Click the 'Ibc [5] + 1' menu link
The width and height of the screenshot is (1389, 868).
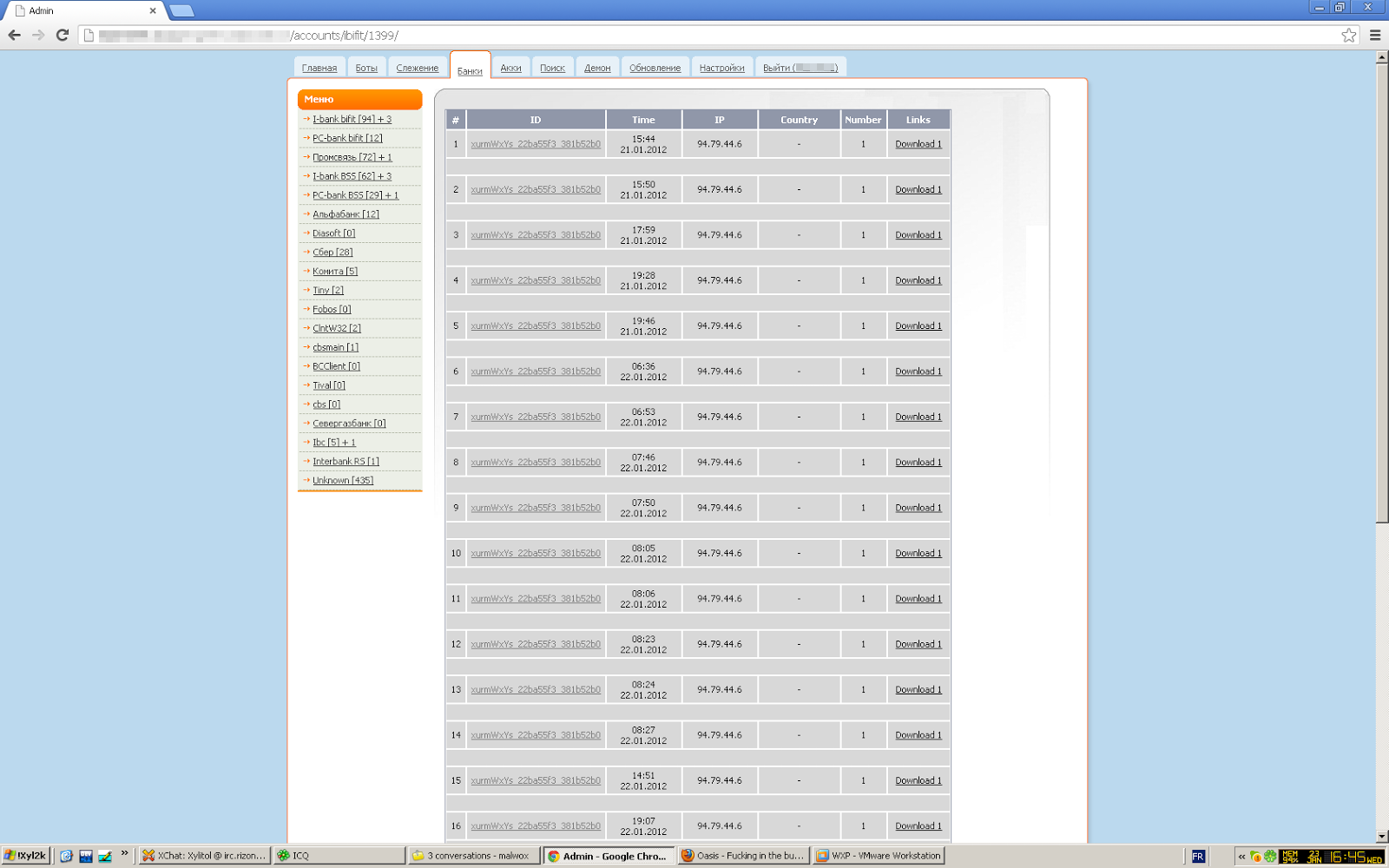pos(334,444)
